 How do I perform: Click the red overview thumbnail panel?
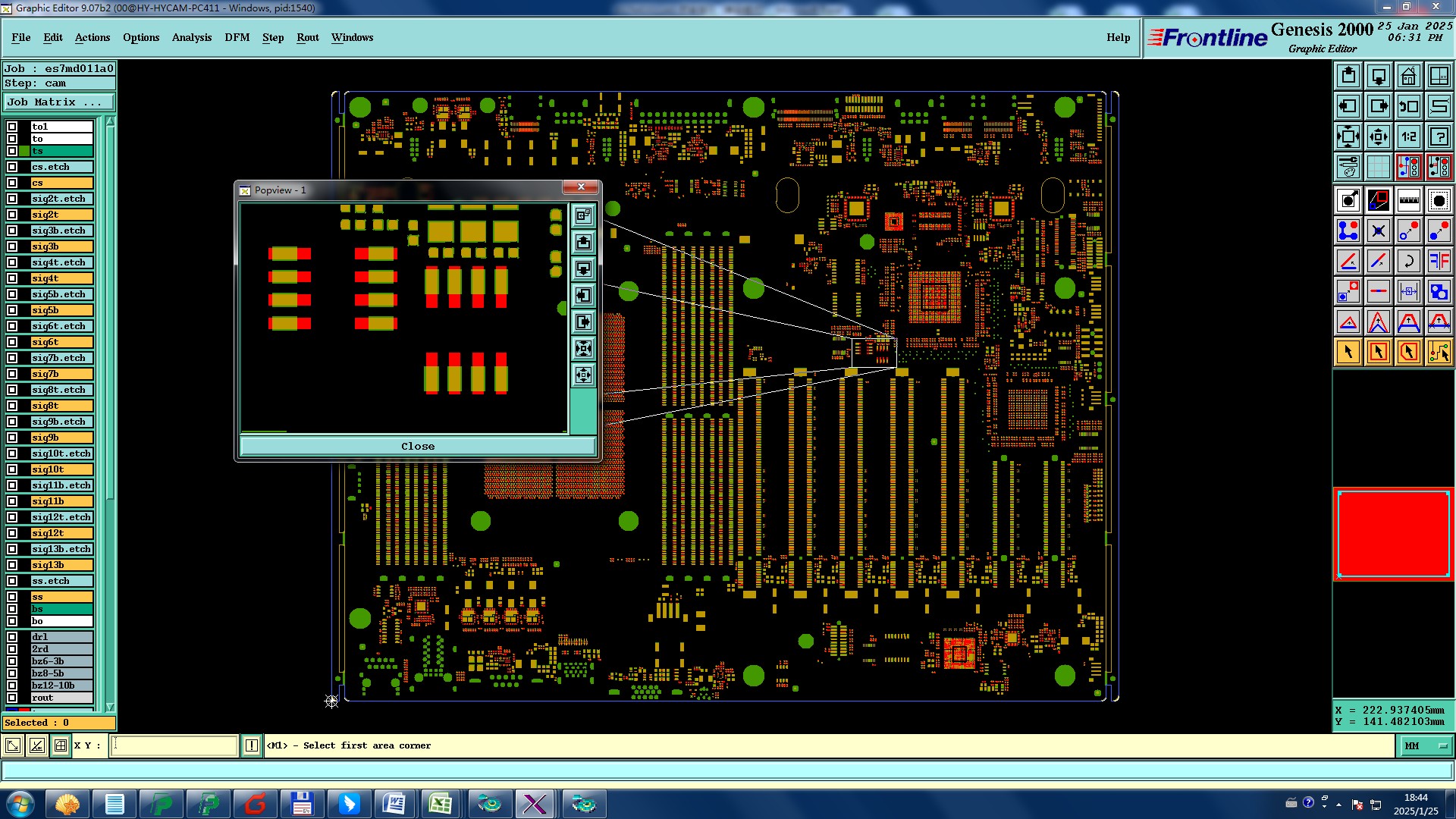tap(1393, 534)
